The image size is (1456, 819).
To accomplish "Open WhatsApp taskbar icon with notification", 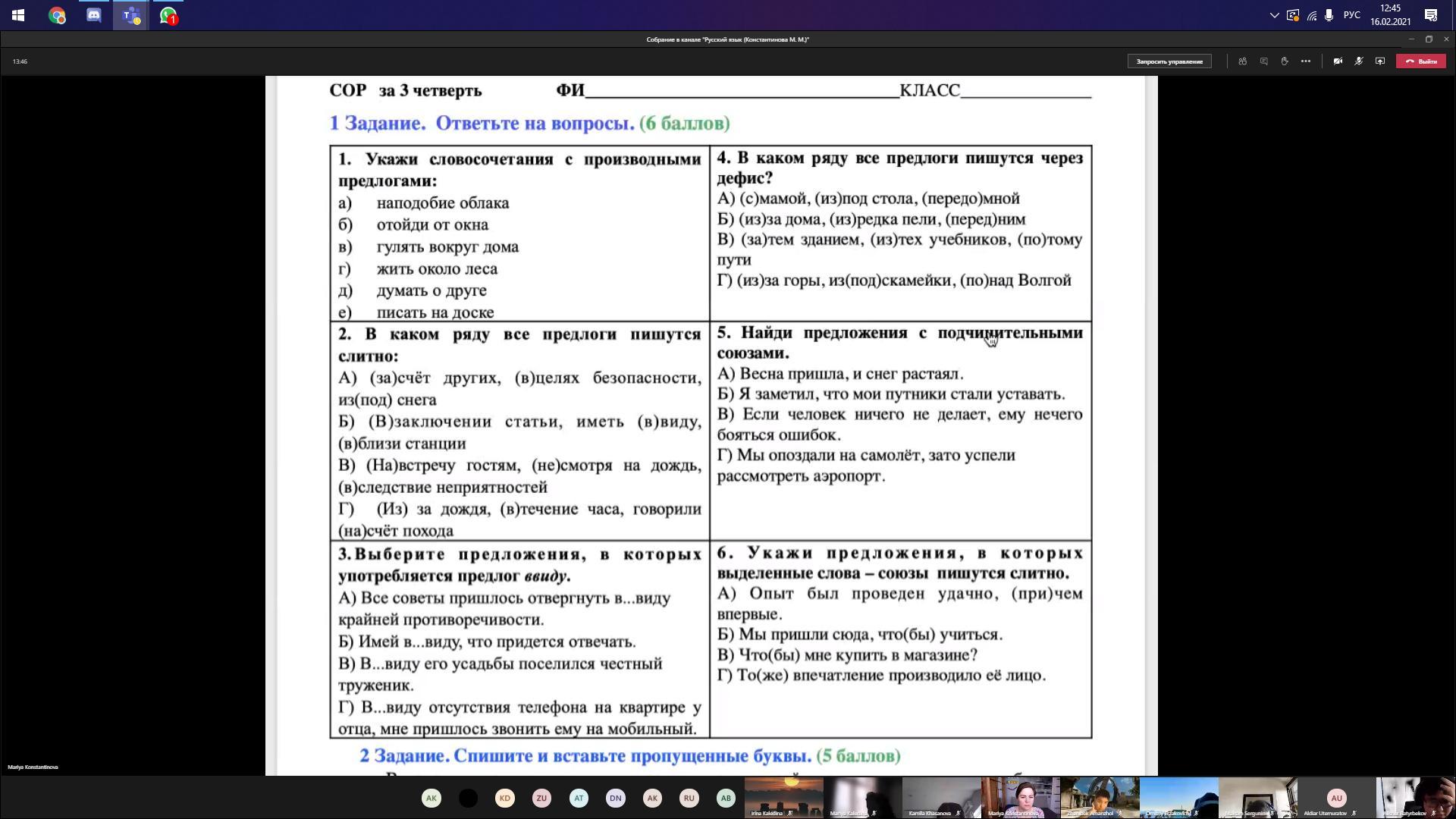I will pos(168,15).
